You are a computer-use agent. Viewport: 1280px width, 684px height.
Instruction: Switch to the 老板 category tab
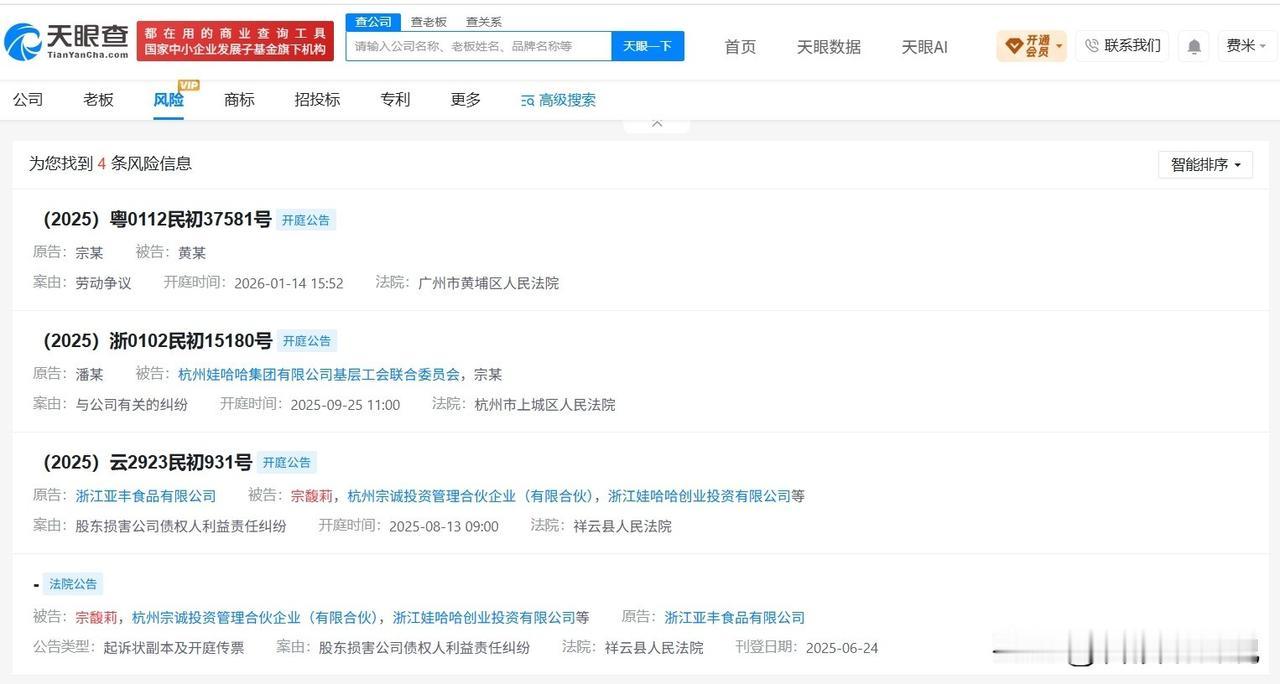(x=98, y=99)
